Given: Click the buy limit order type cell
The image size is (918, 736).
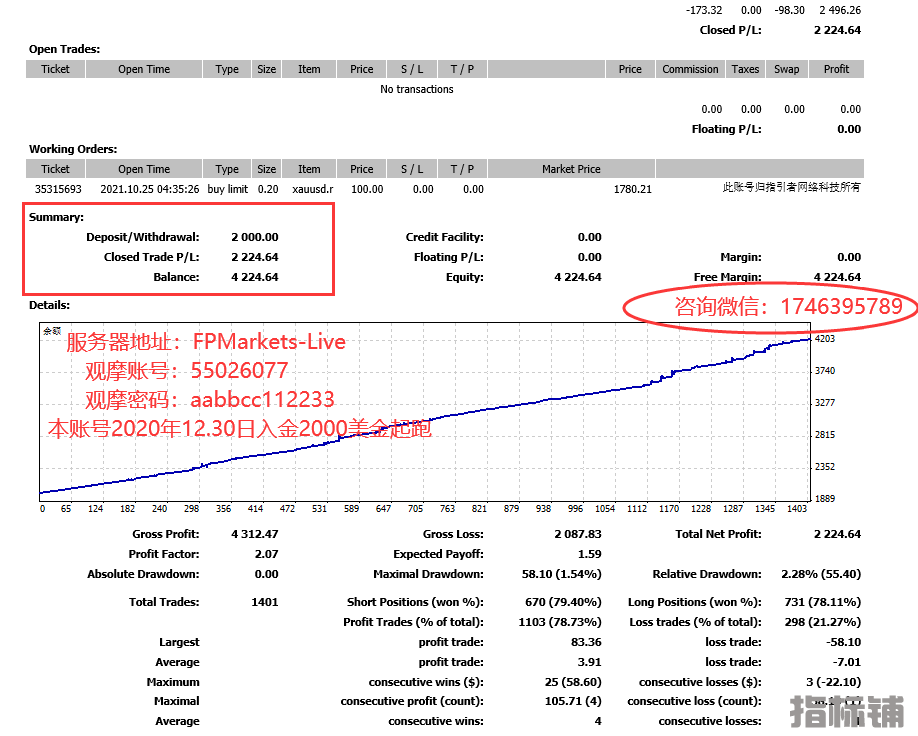Looking at the screenshot, I should [227, 189].
